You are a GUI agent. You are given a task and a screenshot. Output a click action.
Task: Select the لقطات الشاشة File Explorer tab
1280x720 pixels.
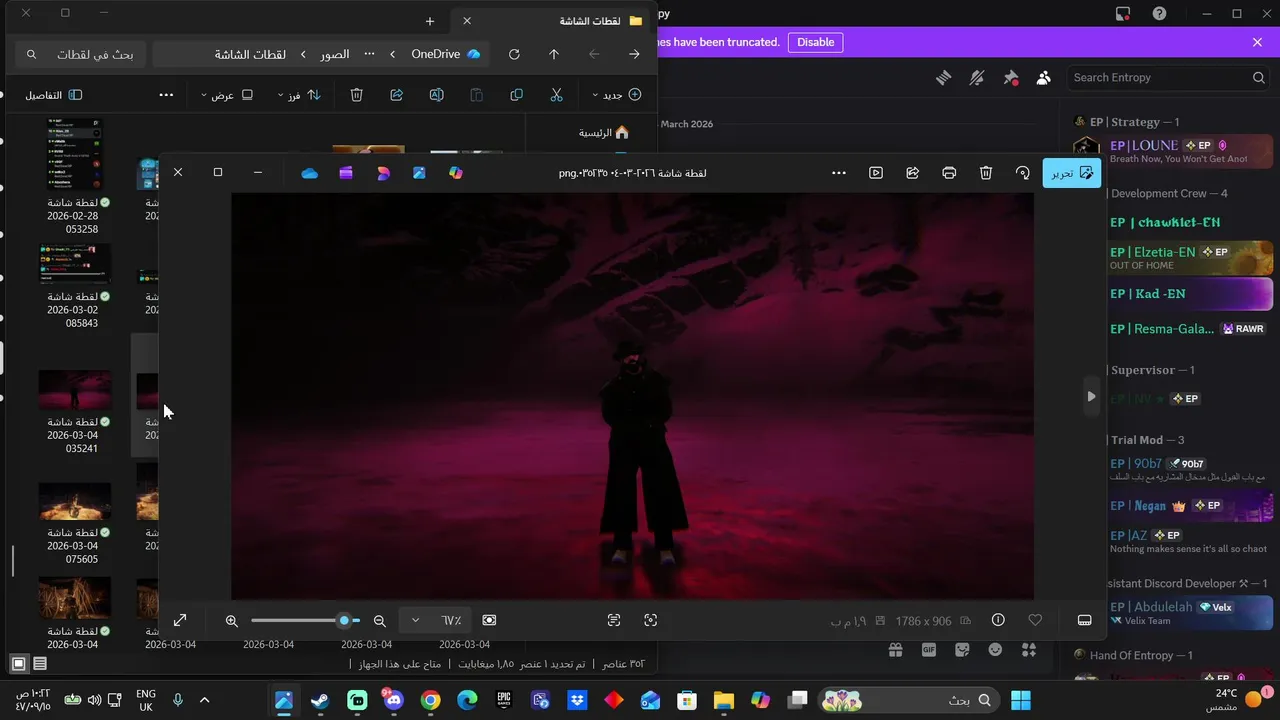(x=553, y=21)
